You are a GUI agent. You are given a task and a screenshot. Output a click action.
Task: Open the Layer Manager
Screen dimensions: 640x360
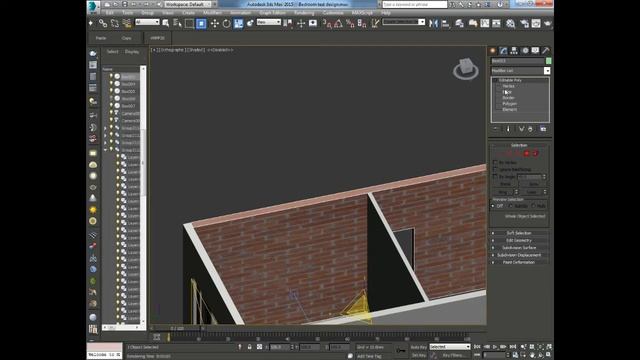pyautogui.click(x=460, y=24)
